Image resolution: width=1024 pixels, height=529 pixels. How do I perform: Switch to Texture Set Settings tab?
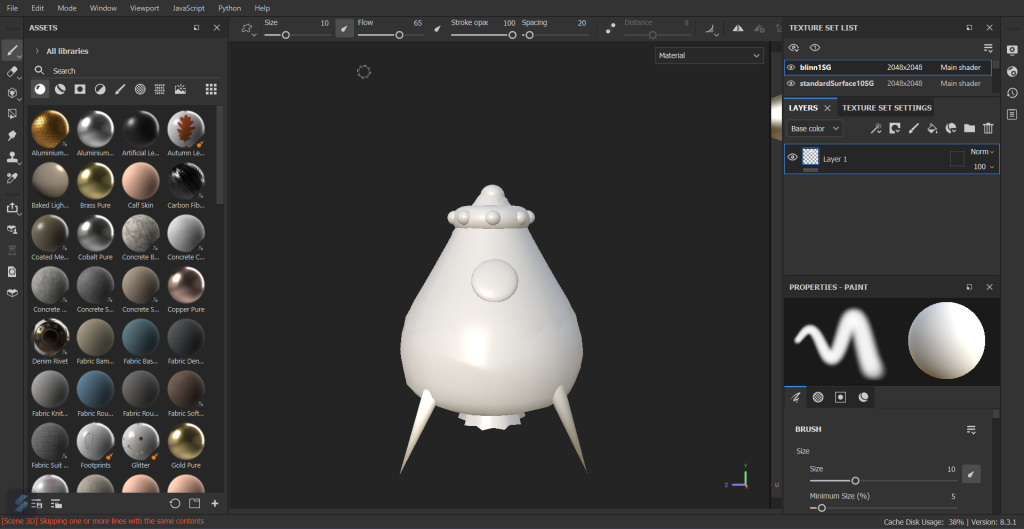[x=886, y=107]
